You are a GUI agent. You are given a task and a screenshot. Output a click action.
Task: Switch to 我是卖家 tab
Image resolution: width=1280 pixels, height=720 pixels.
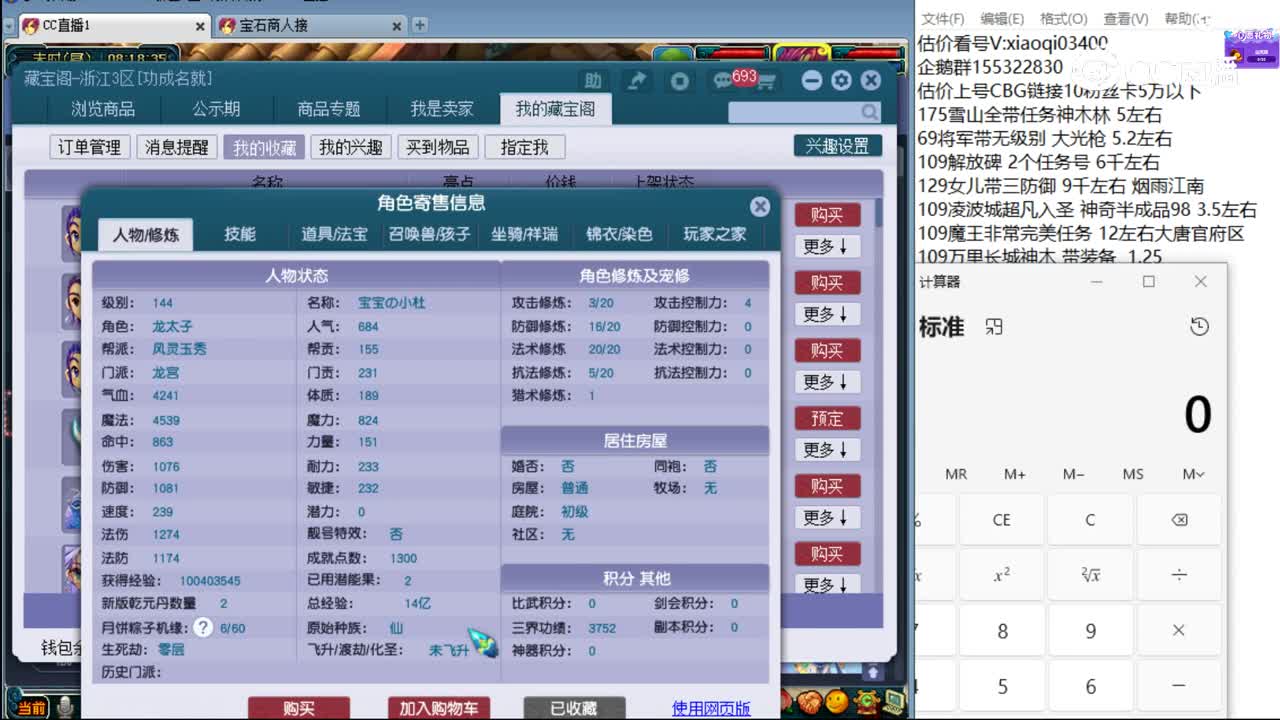(x=442, y=109)
